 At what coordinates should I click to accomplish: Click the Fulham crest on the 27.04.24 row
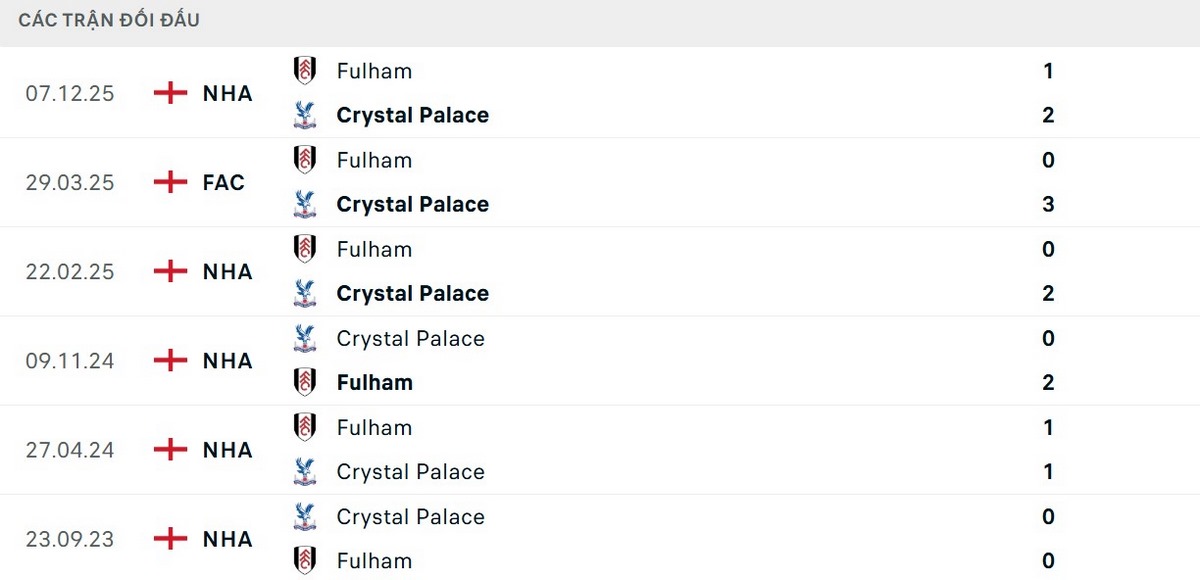305,427
